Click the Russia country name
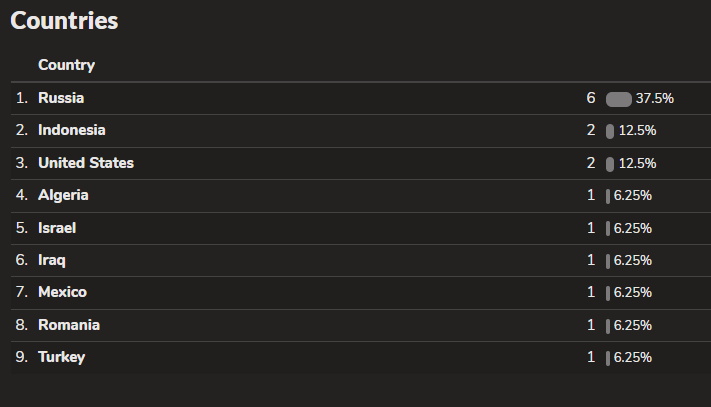 coord(61,98)
